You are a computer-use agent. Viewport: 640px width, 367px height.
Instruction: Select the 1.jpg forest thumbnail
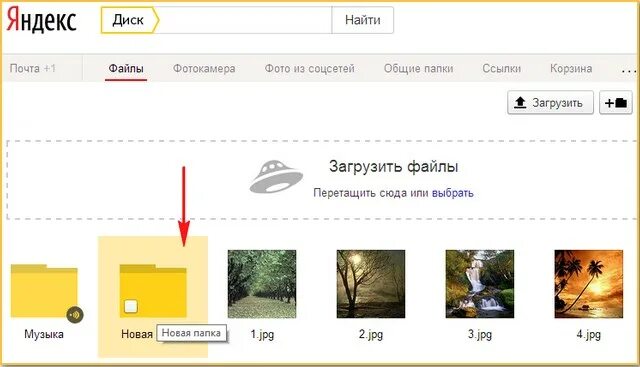[262, 284]
